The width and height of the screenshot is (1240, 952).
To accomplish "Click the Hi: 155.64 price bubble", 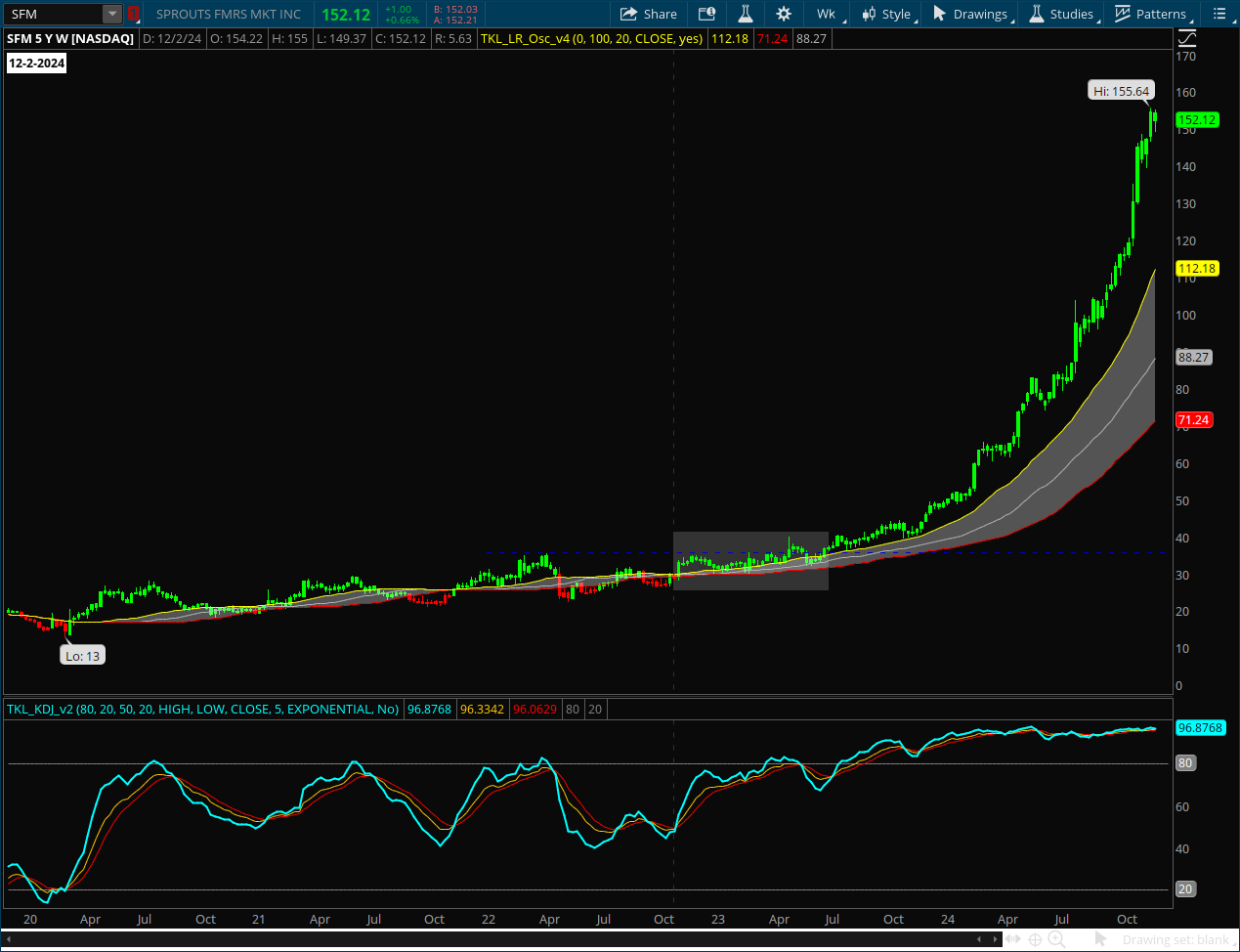I will pyautogui.click(x=1122, y=91).
